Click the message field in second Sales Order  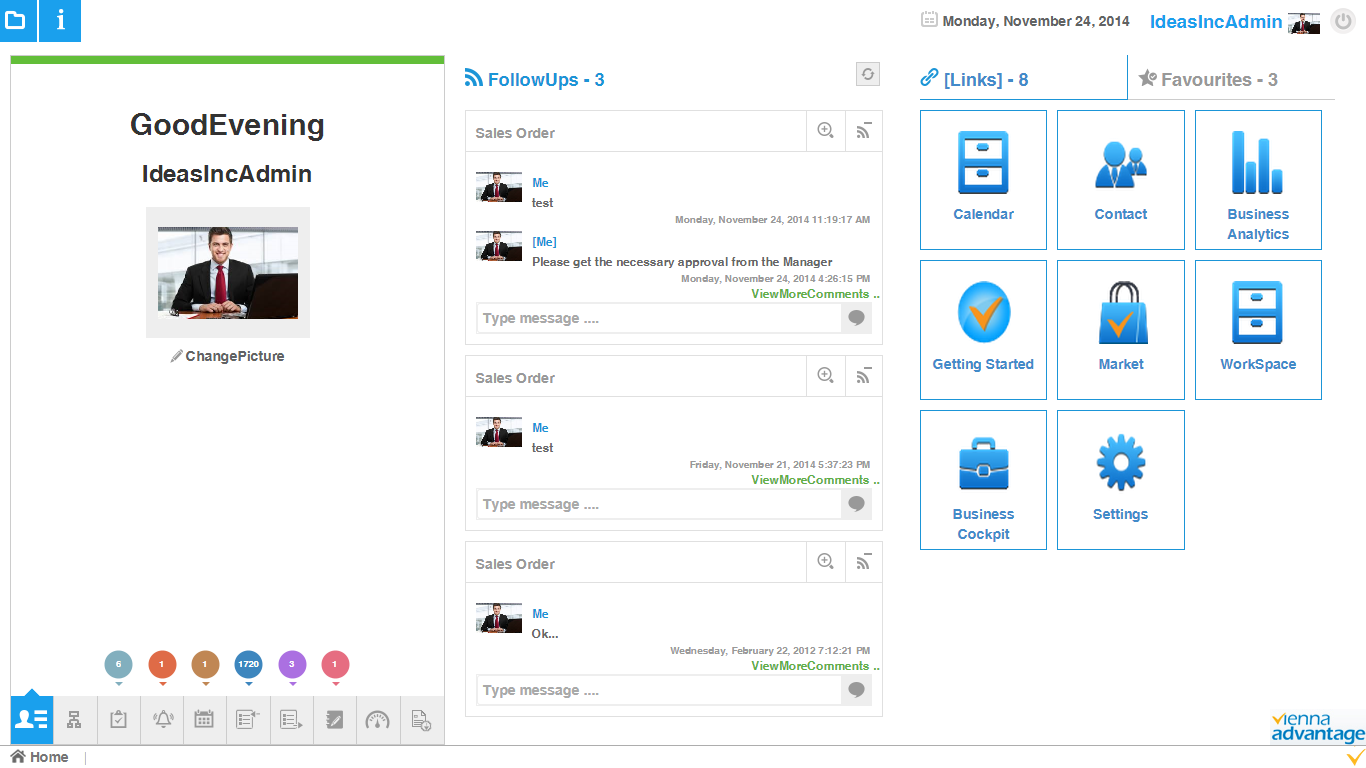pos(658,504)
